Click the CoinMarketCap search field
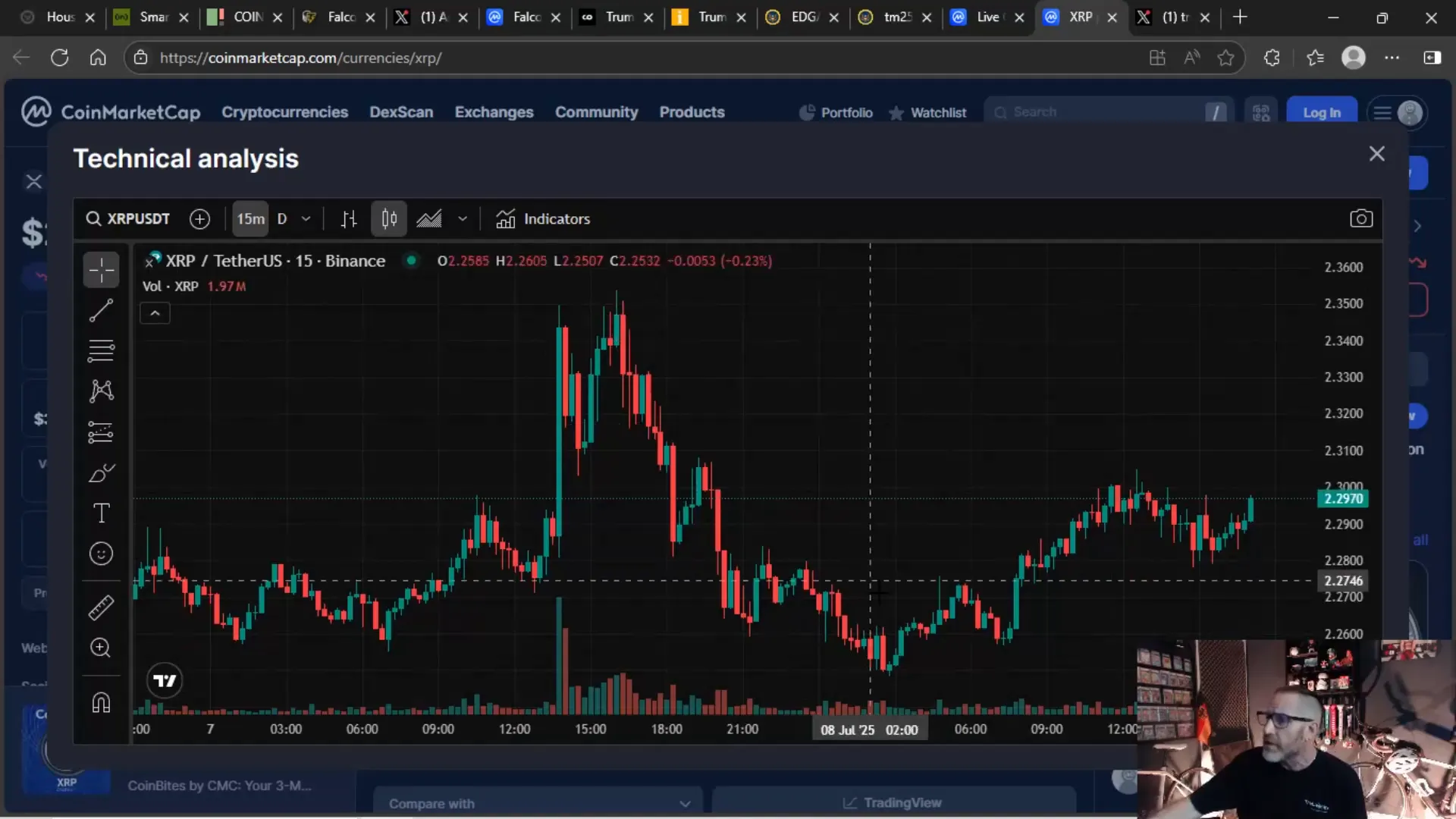 click(x=1109, y=112)
